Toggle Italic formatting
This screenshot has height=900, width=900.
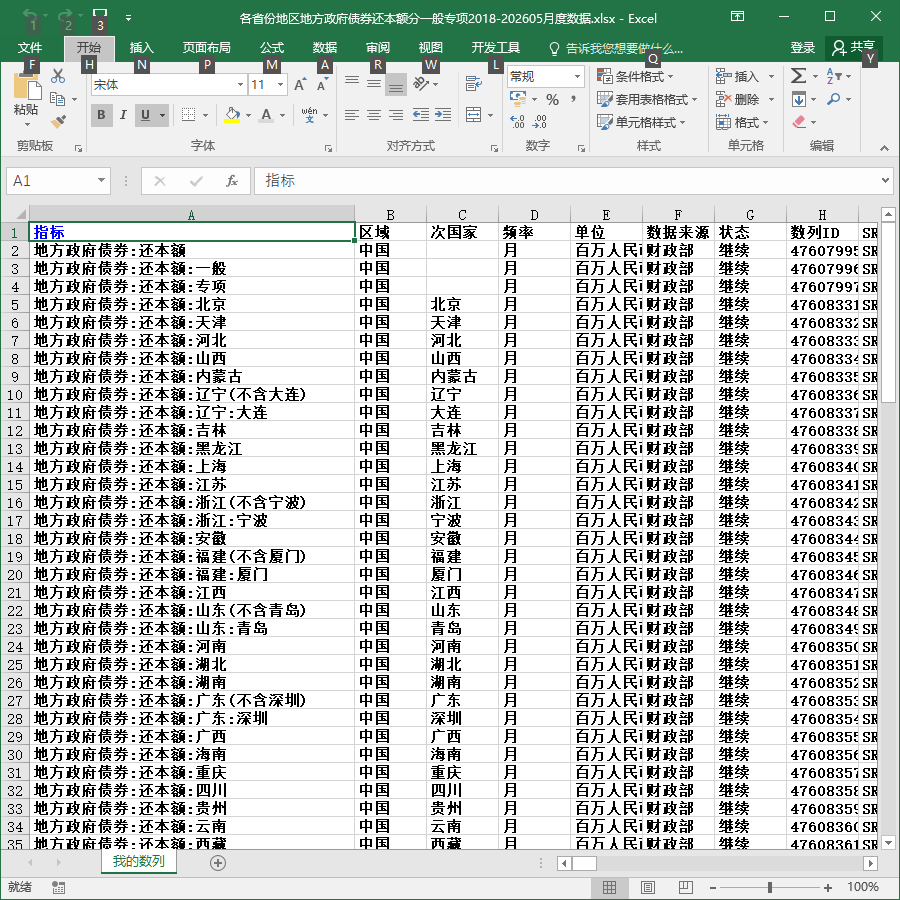[123, 115]
